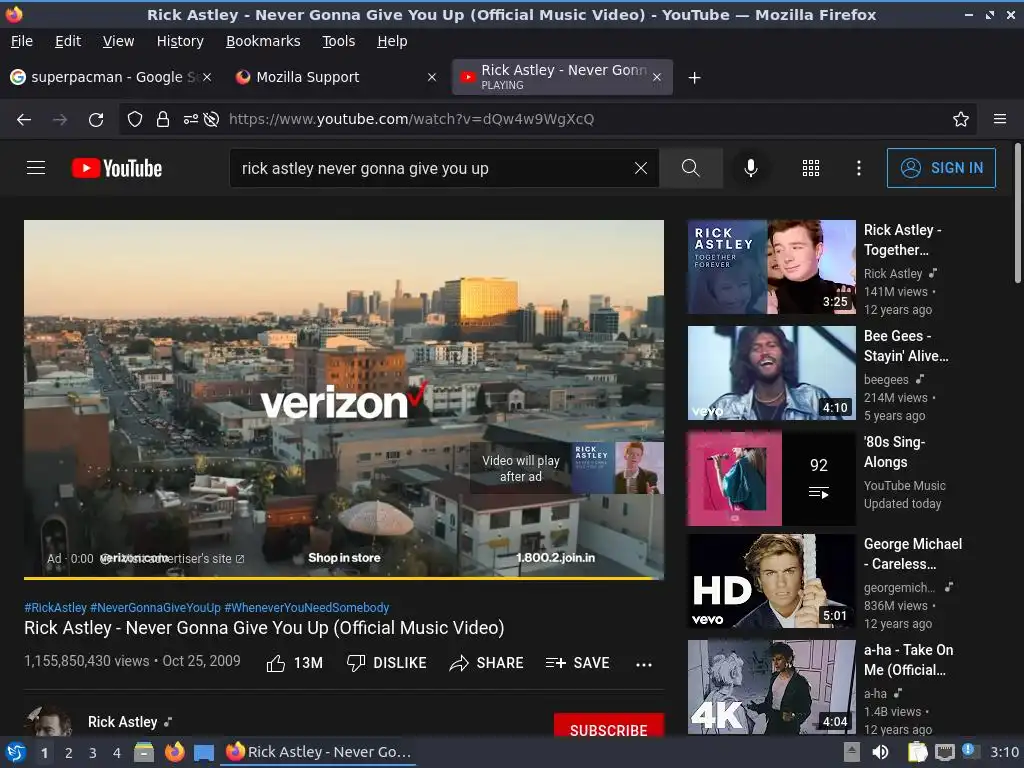Open the SHARE dialog
The width and height of the screenshot is (1024, 768).
point(487,663)
